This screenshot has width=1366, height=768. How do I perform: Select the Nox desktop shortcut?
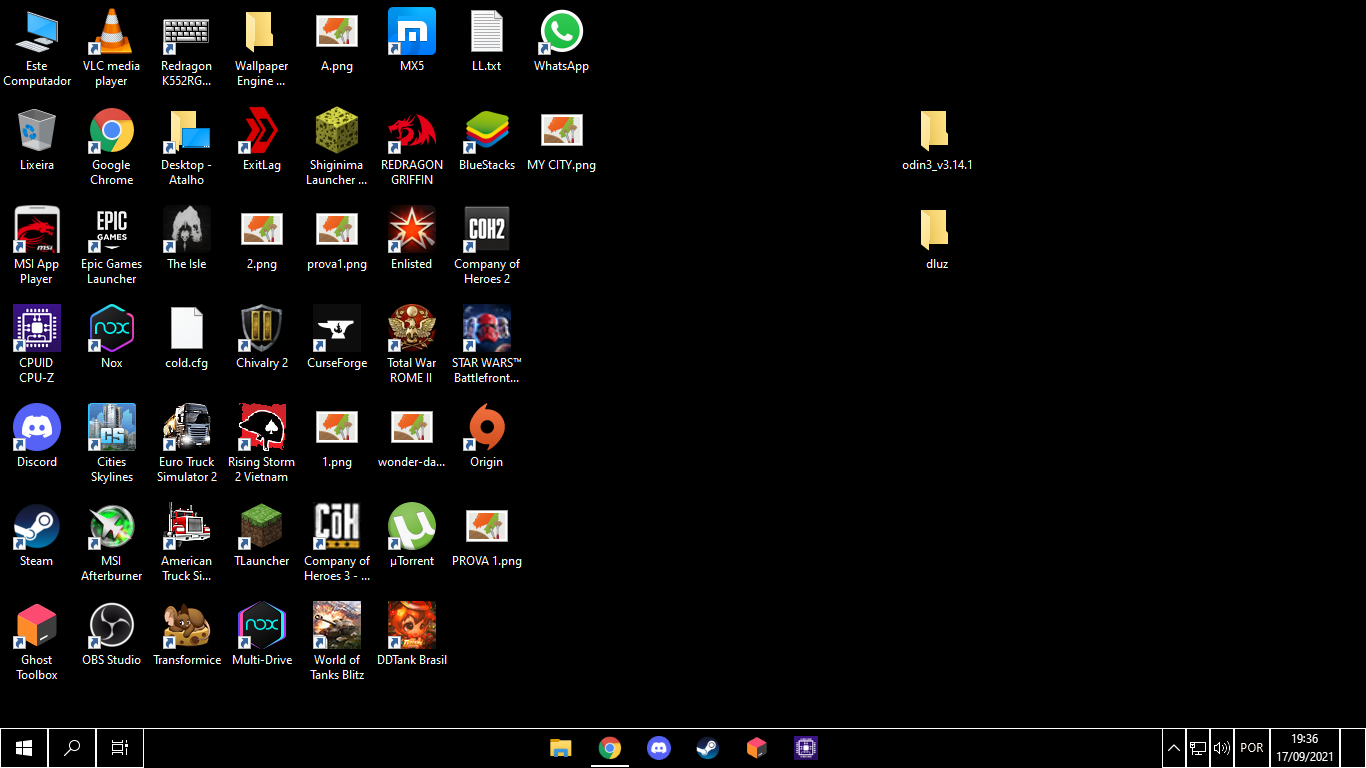click(x=112, y=337)
